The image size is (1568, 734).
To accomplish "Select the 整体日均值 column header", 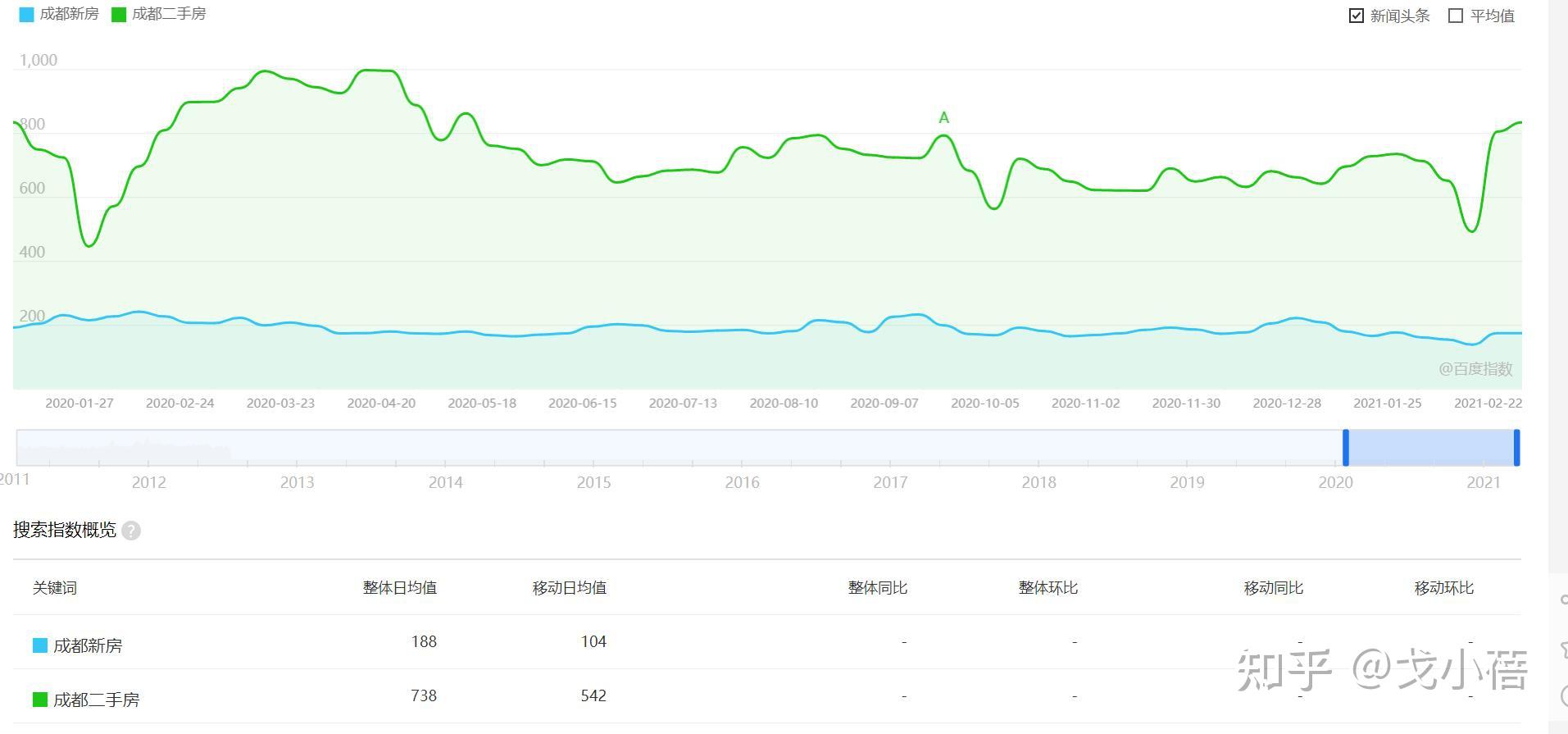I will pyautogui.click(x=400, y=588).
